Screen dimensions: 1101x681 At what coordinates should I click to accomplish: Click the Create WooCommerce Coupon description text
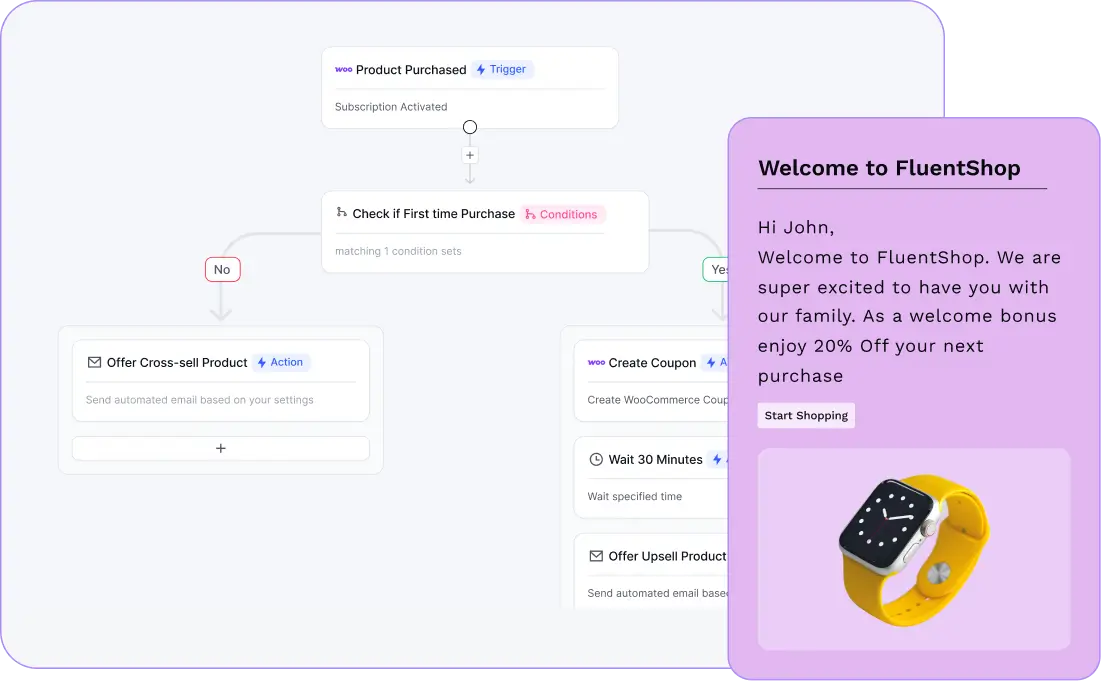[658, 400]
